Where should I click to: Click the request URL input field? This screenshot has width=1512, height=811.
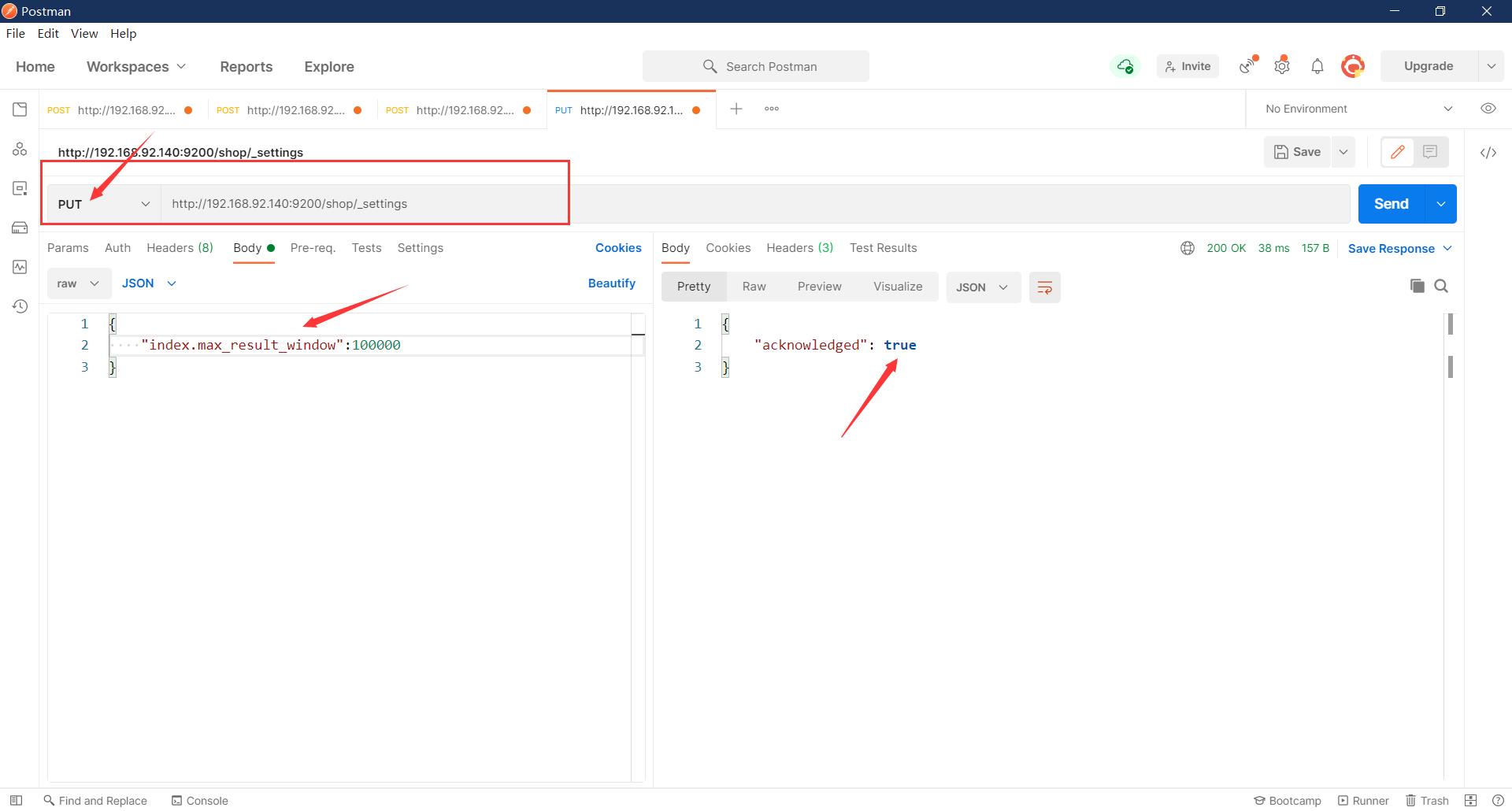coord(755,204)
